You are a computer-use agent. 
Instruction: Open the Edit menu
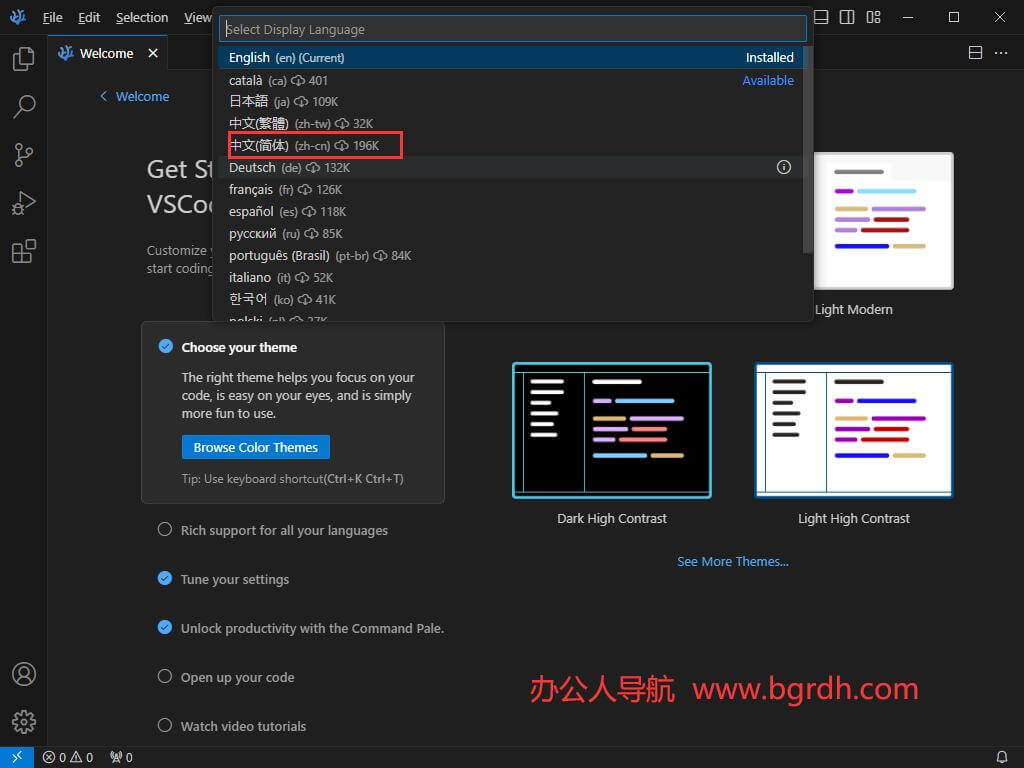coord(89,17)
